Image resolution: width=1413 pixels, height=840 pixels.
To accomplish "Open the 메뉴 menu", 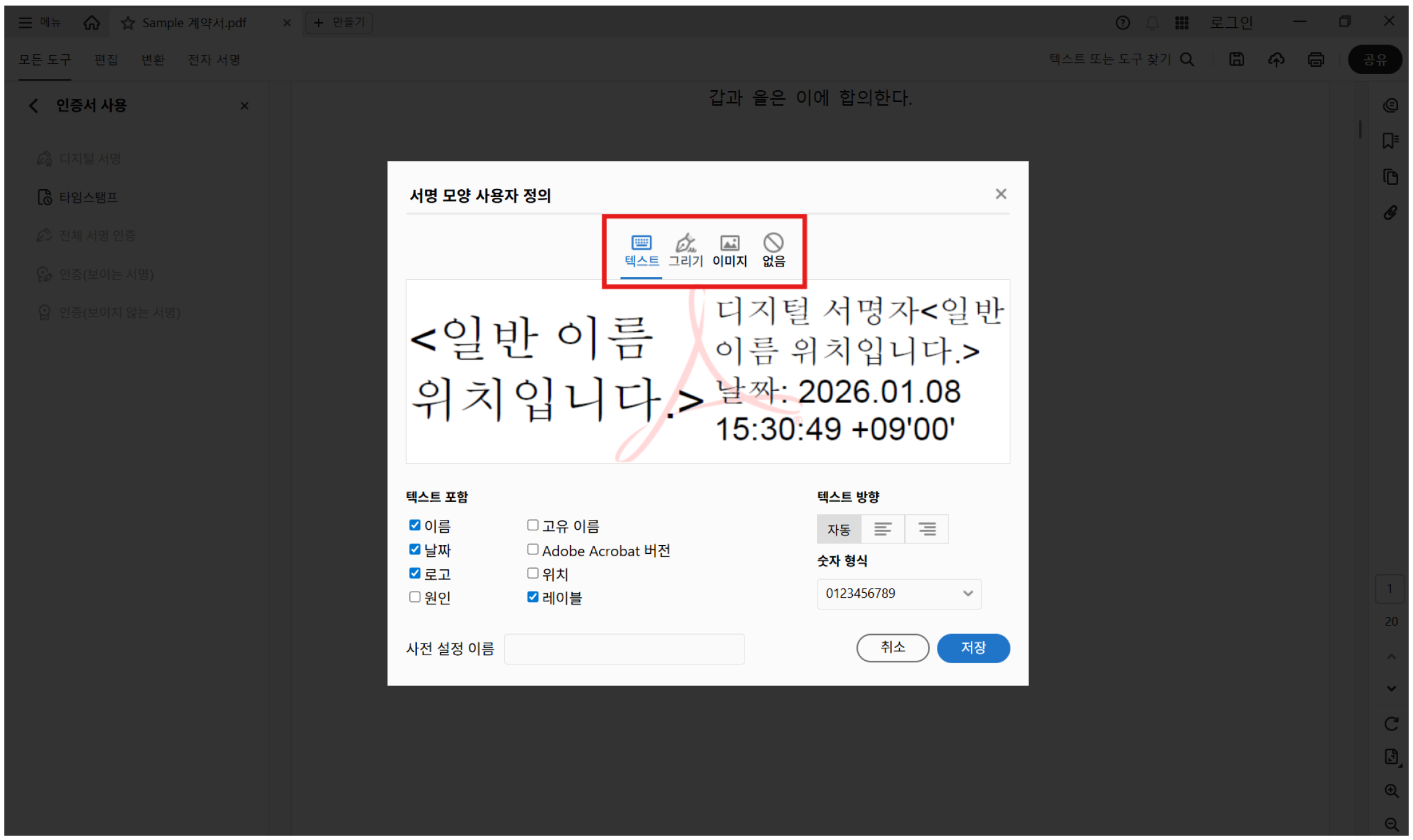I will [x=41, y=22].
